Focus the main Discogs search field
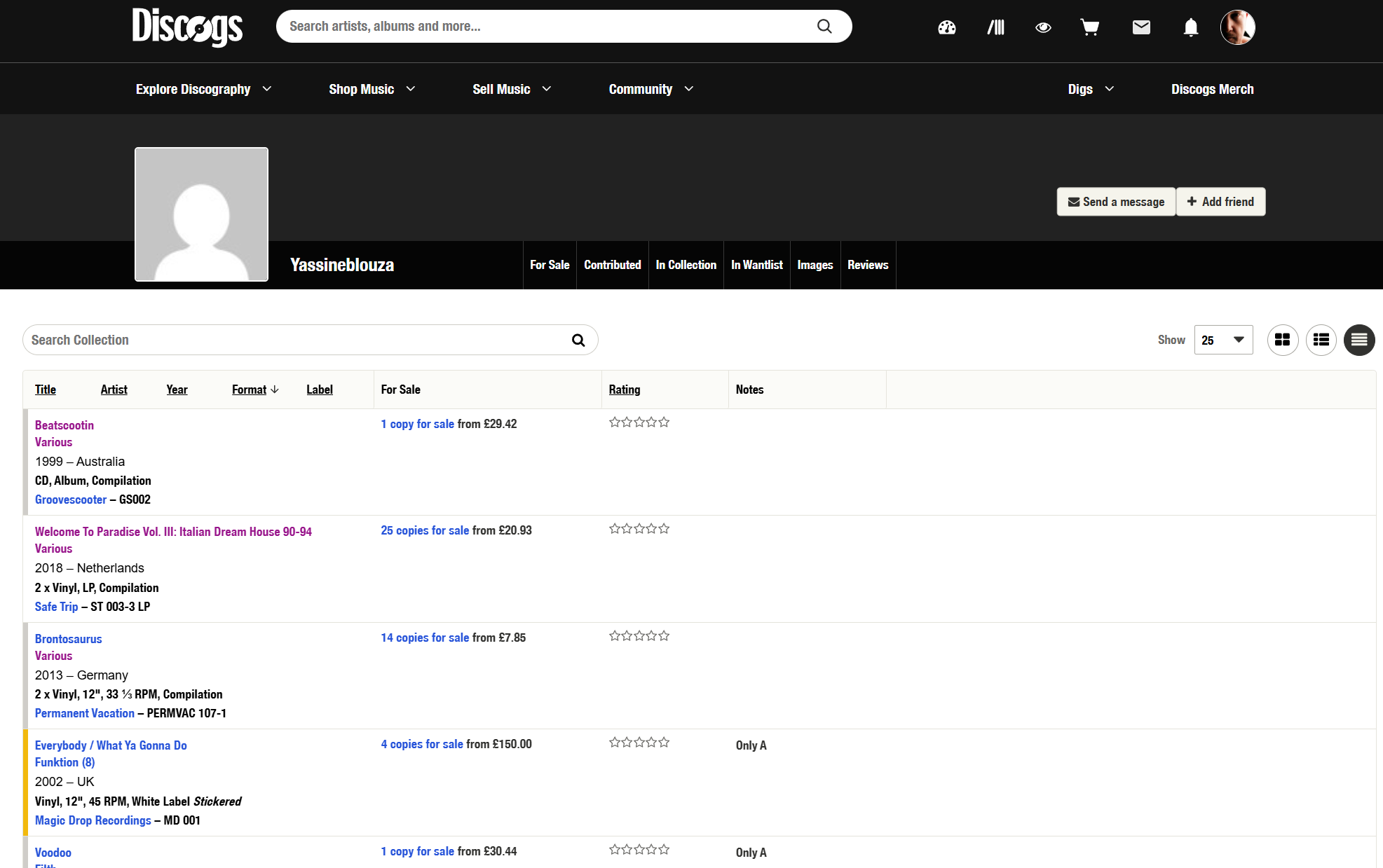The width and height of the screenshot is (1383, 868). pyautogui.click(x=564, y=27)
